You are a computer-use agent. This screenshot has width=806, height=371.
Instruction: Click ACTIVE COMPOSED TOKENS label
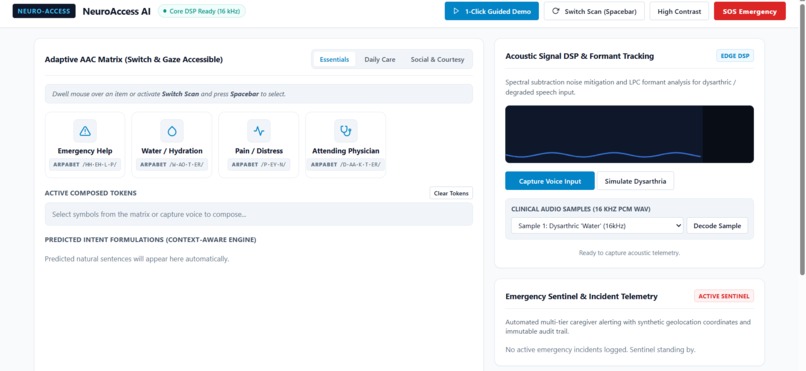(90, 193)
